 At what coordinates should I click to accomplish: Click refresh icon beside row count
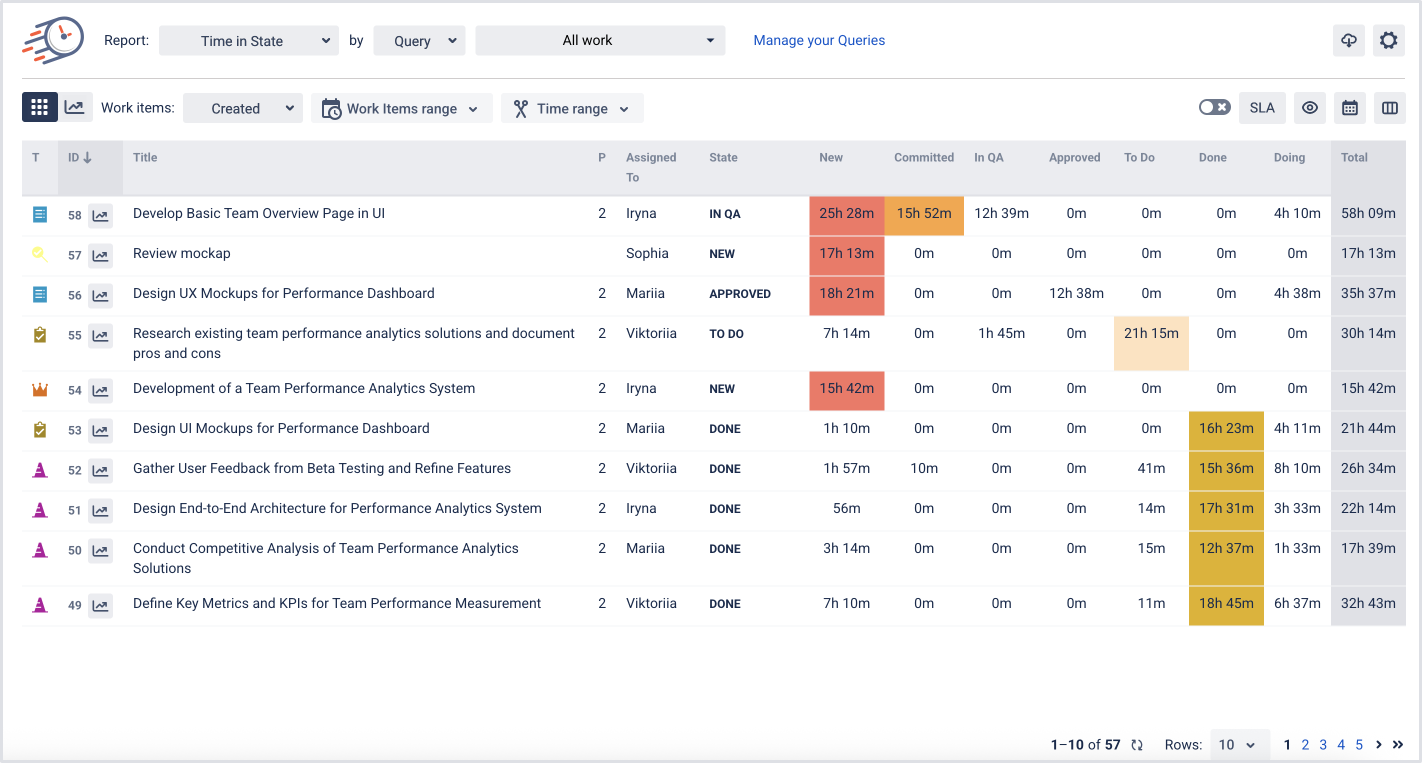point(1137,745)
